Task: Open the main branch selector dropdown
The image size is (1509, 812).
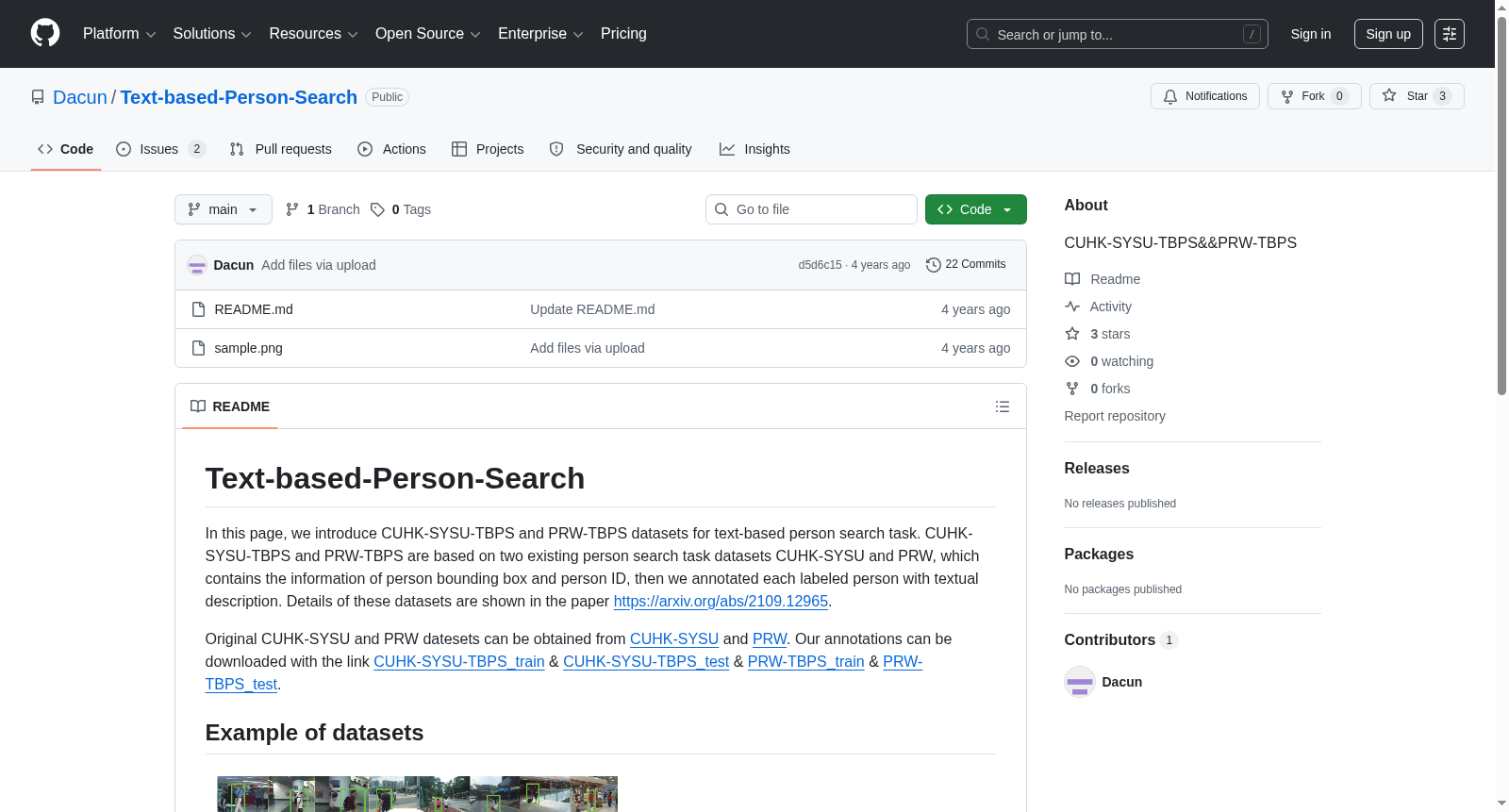Action: tap(224, 209)
